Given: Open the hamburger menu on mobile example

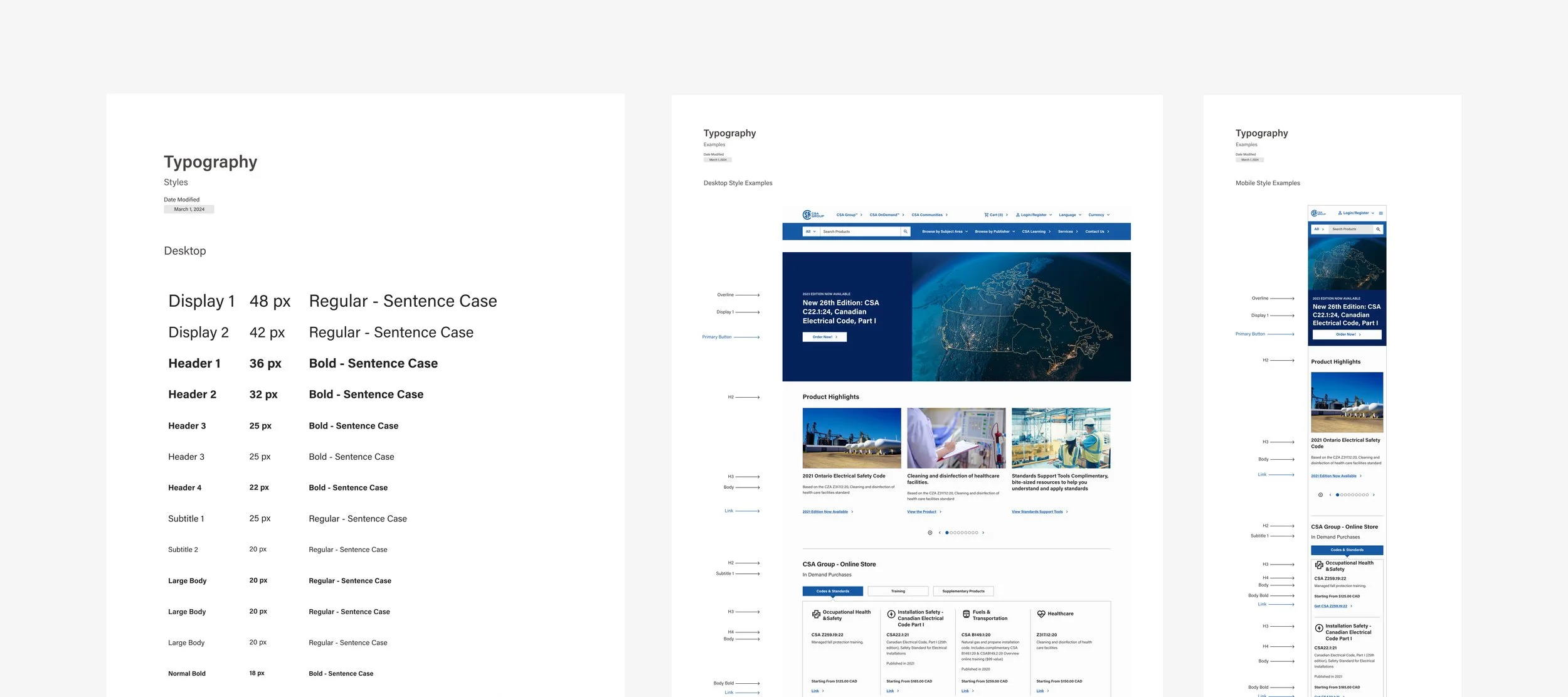Looking at the screenshot, I should [1382, 213].
